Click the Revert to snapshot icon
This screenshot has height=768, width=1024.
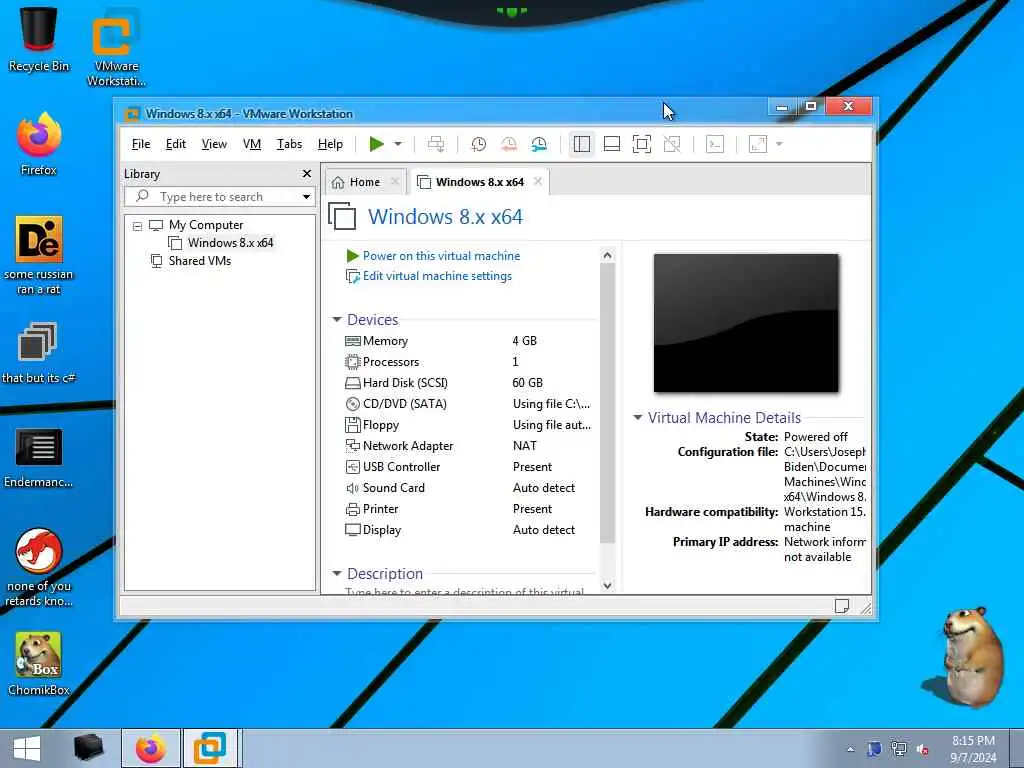509,144
